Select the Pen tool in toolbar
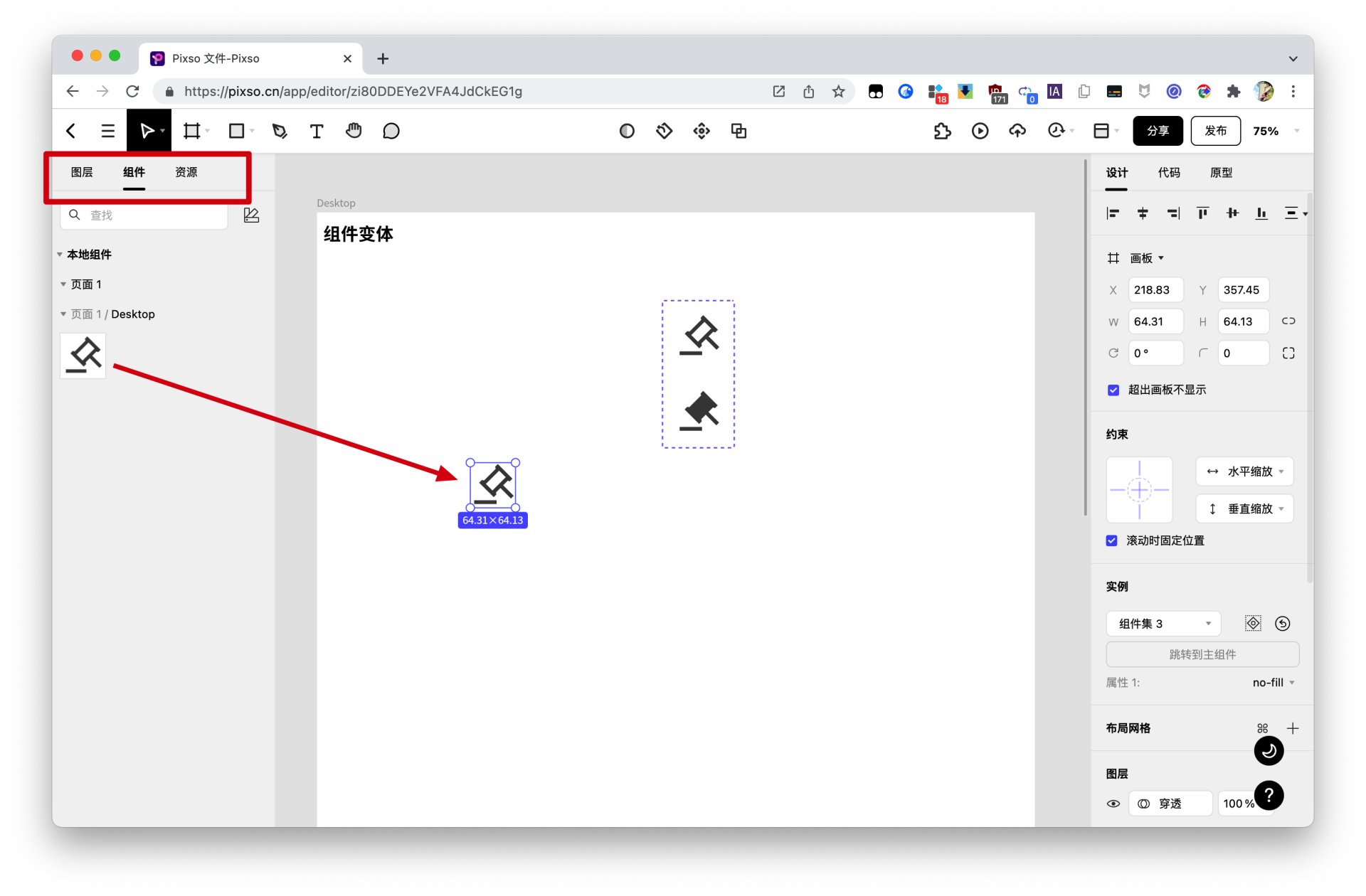 (x=280, y=131)
